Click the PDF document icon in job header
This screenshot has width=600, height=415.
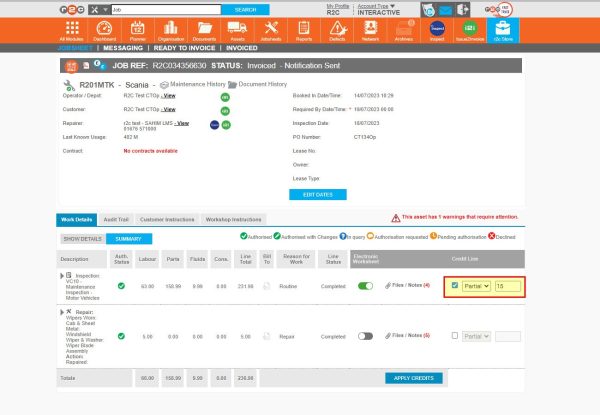(x=86, y=65)
